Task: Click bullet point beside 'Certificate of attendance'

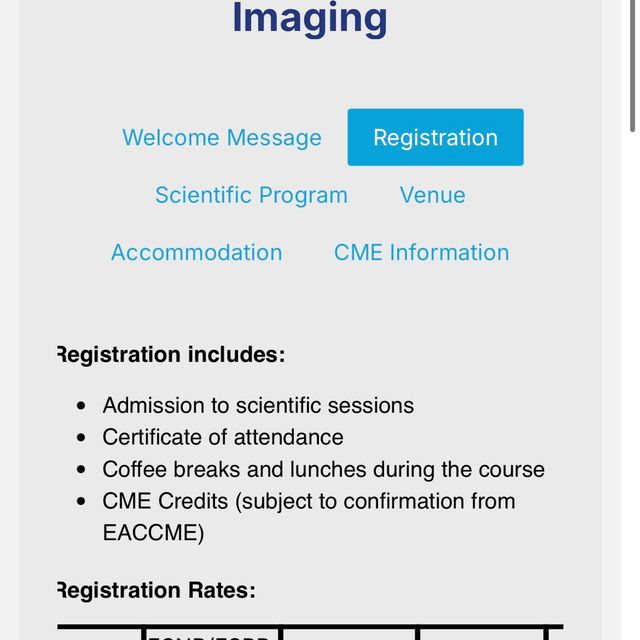Action: click(82, 439)
